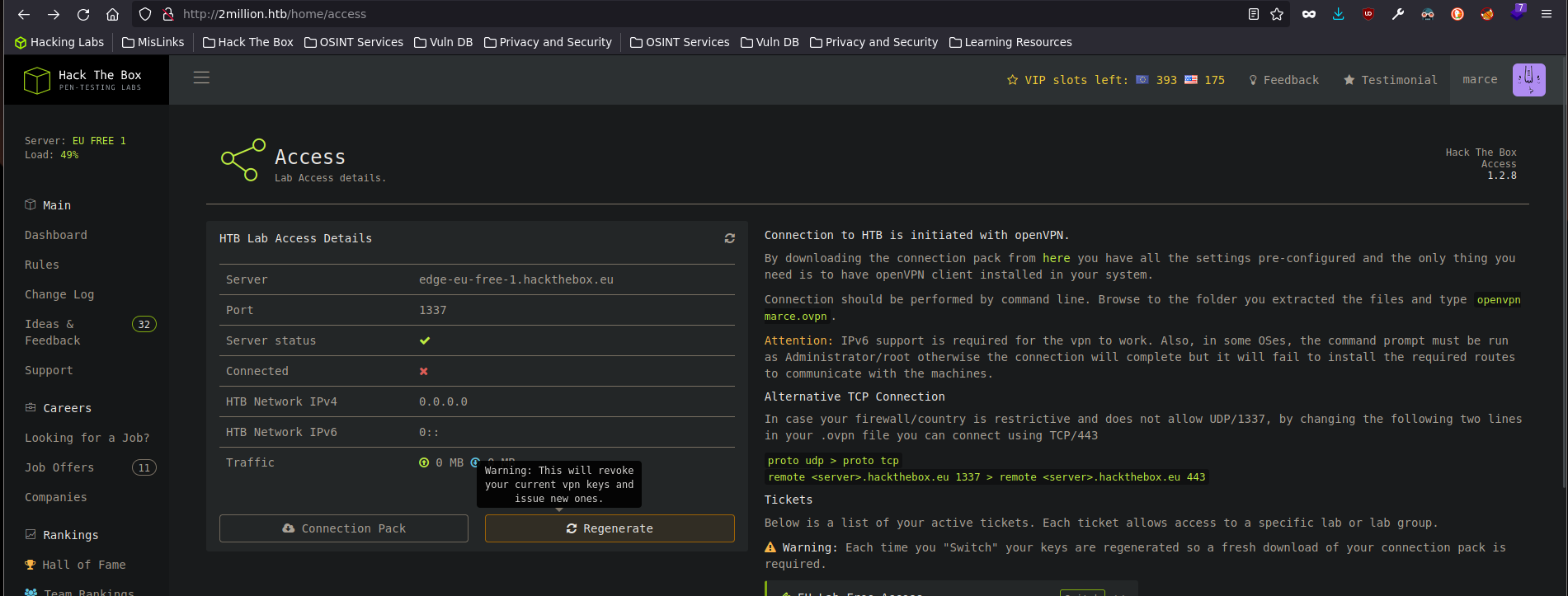Open Support in the sidebar

coord(49,370)
